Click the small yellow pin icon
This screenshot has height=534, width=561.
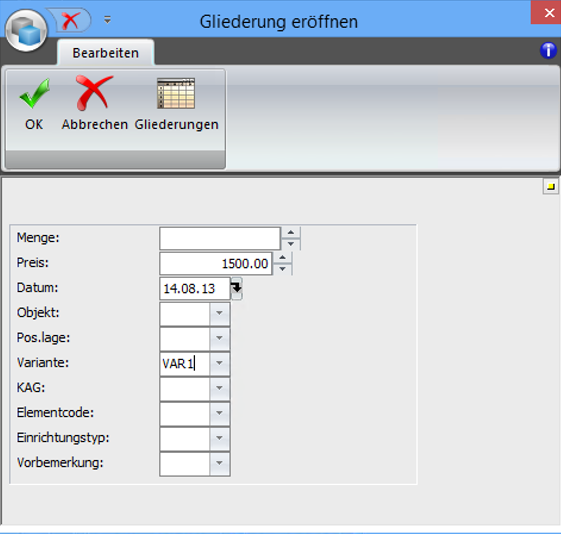551,186
